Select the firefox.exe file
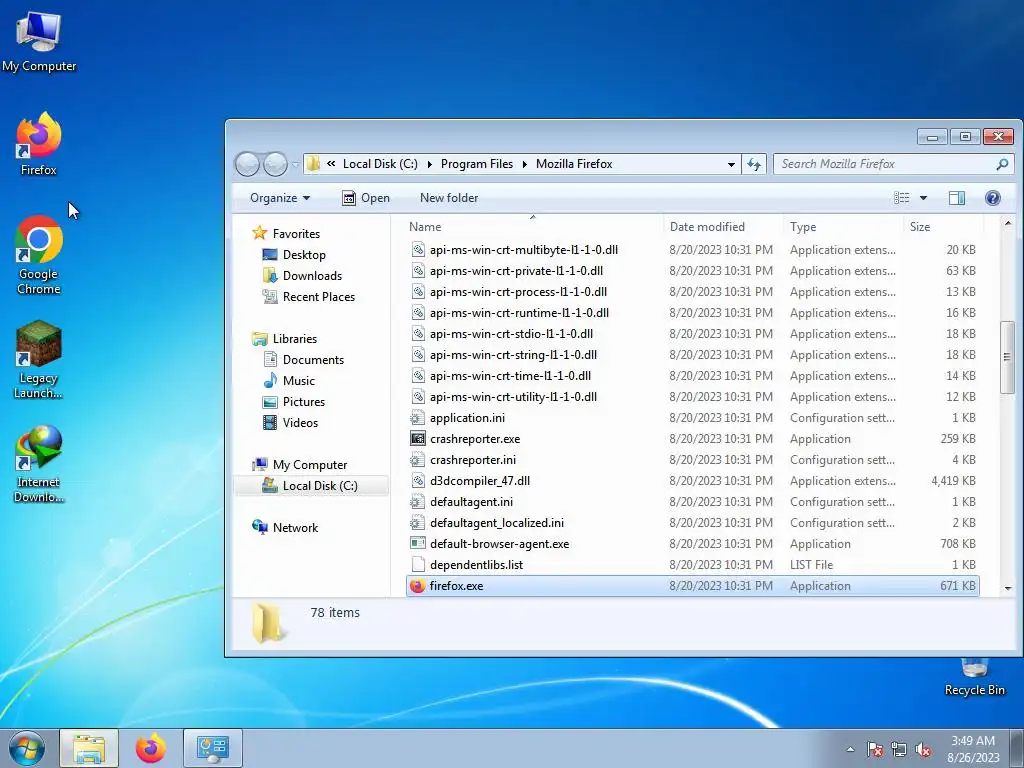The height and width of the screenshot is (768, 1024). coord(692,586)
